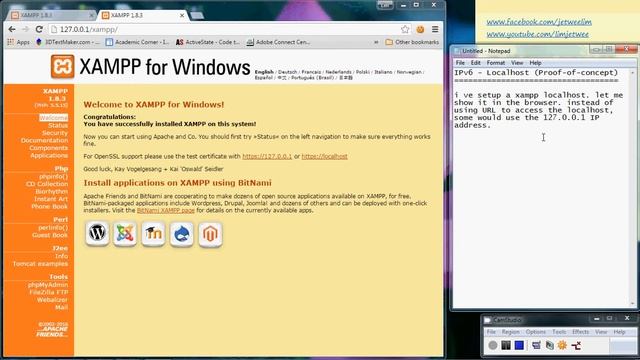640x360 pixels.
Task: Close the second XAMPP 1.8.3 tab
Action: (x=182, y=15)
